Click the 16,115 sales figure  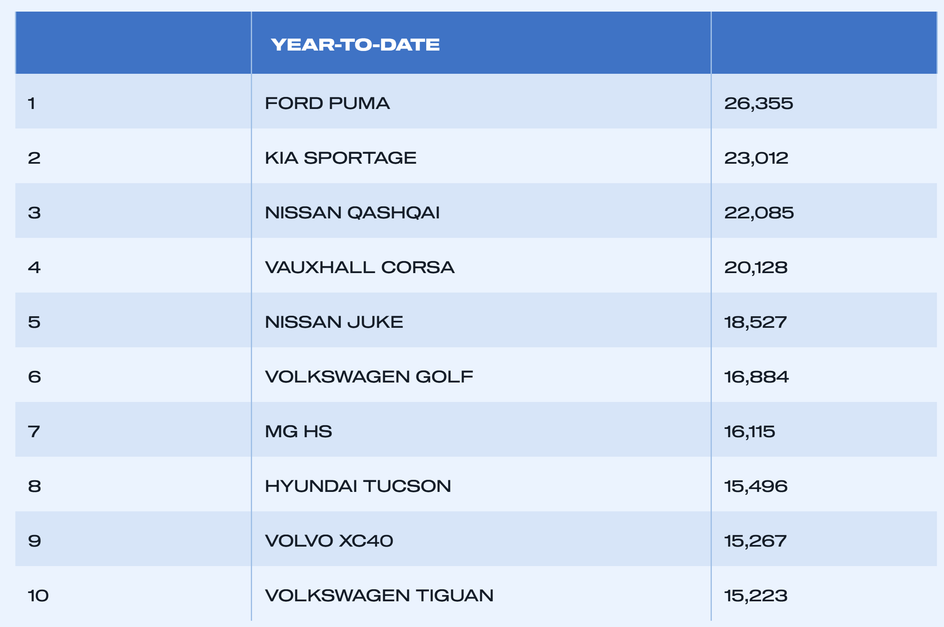pyautogui.click(x=750, y=432)
